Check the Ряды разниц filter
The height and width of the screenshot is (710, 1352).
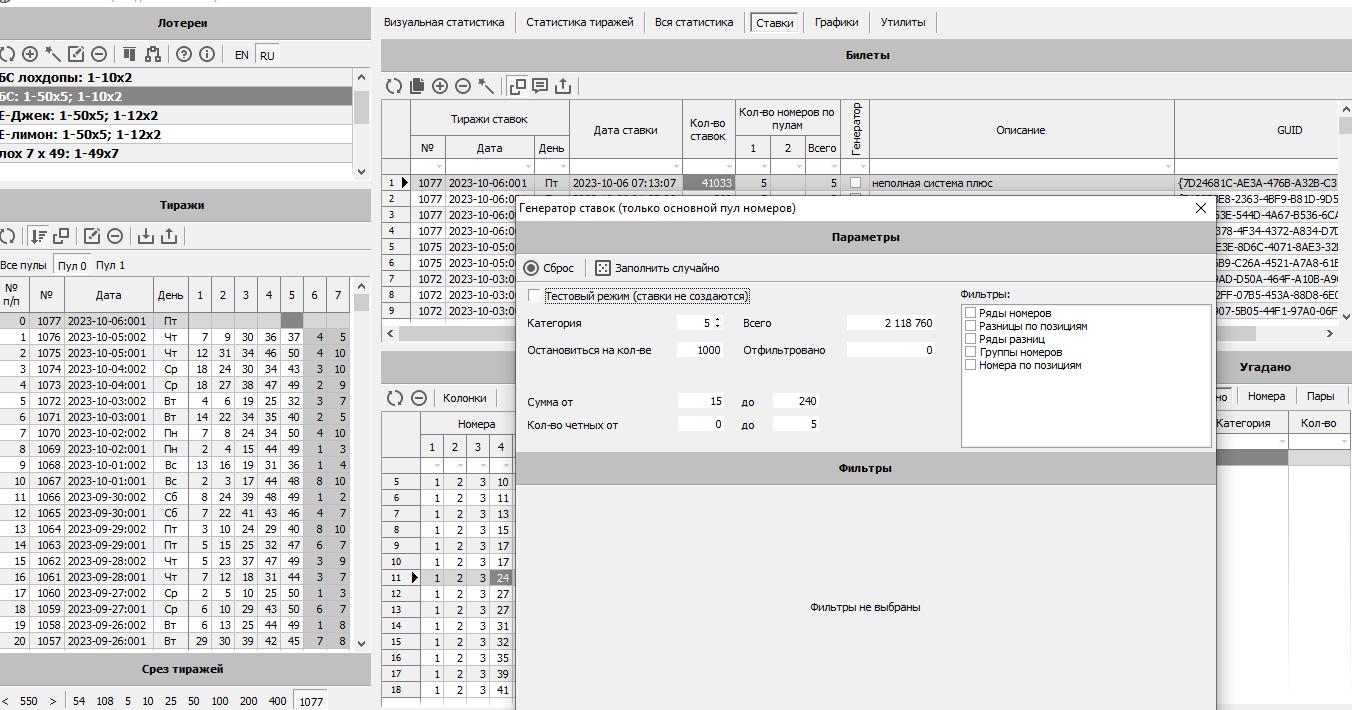click(970, 339)
